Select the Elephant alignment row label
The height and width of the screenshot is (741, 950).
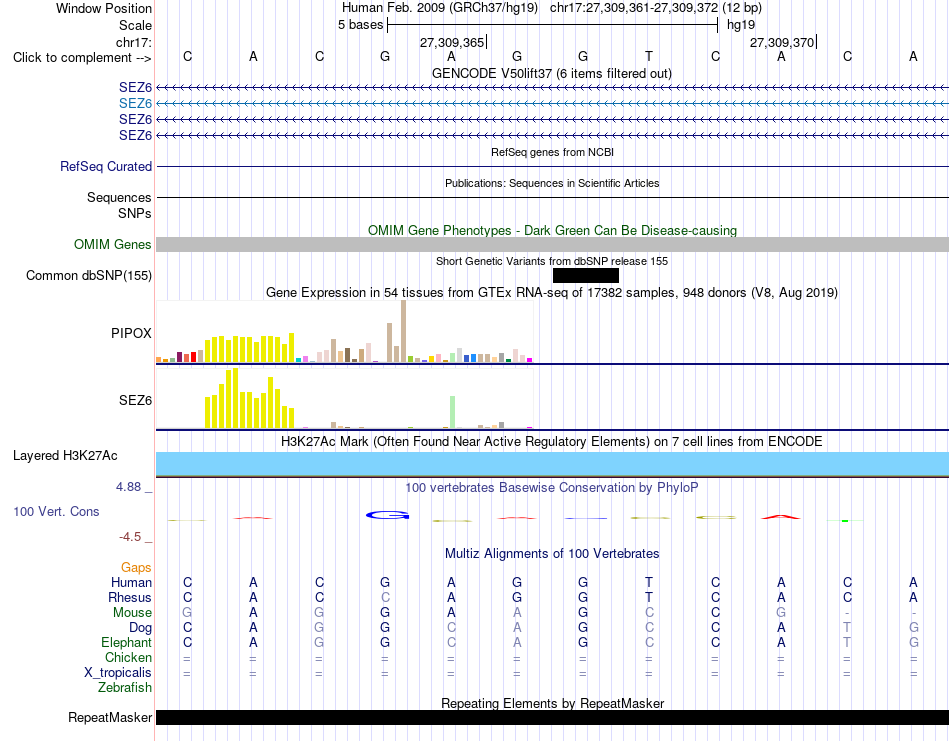pyautogui.click(x=127, y=643)
